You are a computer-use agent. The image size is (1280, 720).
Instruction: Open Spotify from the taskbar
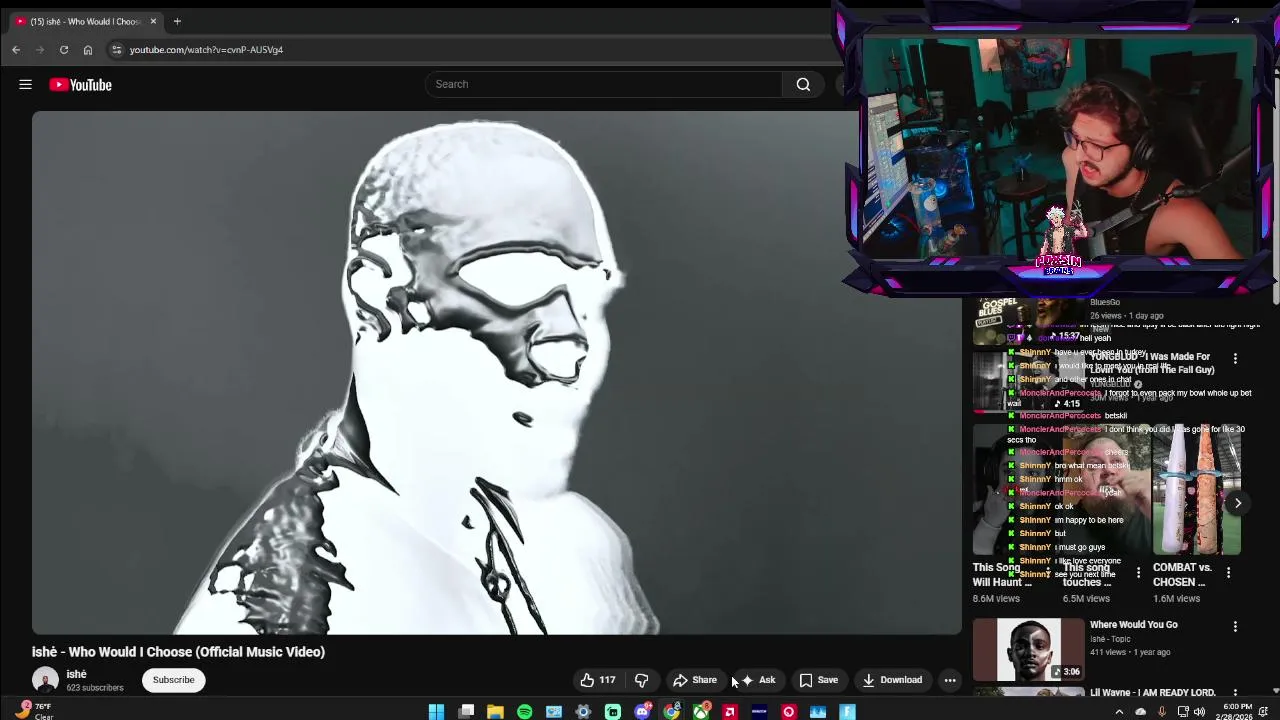pos(524,712)
